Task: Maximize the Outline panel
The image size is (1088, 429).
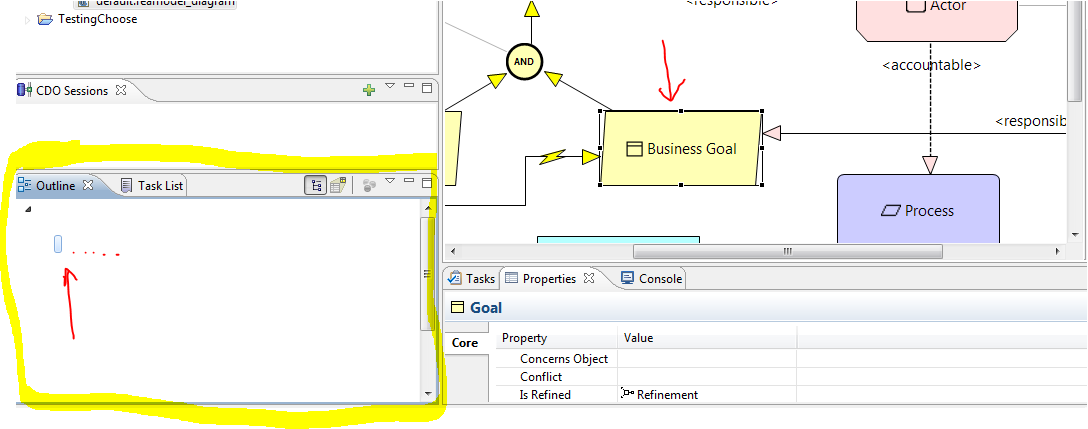Action: [427, 183]
